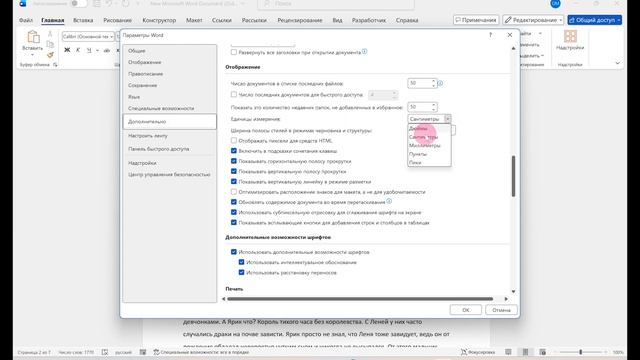Click the Paste clipboard icon in ribbon
Screen dimensions: 640x360
click(33, 37)
